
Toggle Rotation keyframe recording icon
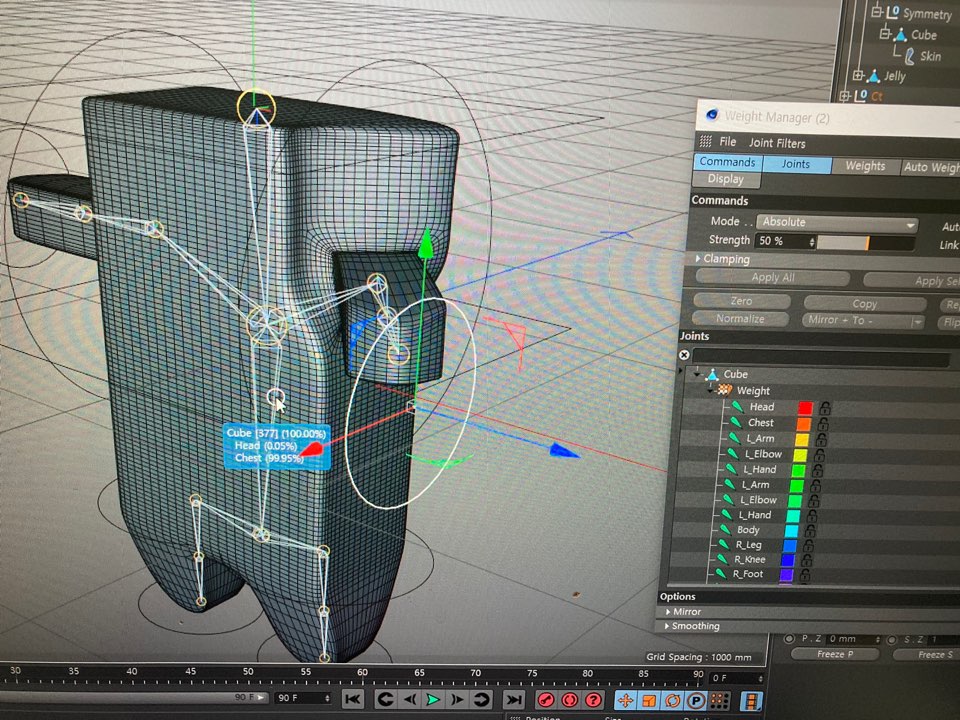click(x=672, y=700)
